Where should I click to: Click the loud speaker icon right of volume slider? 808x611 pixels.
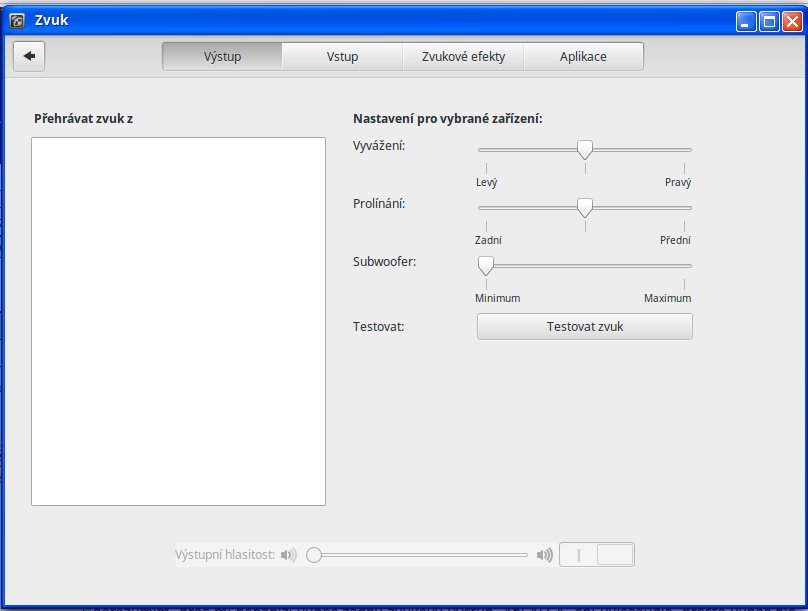point(544,555)
